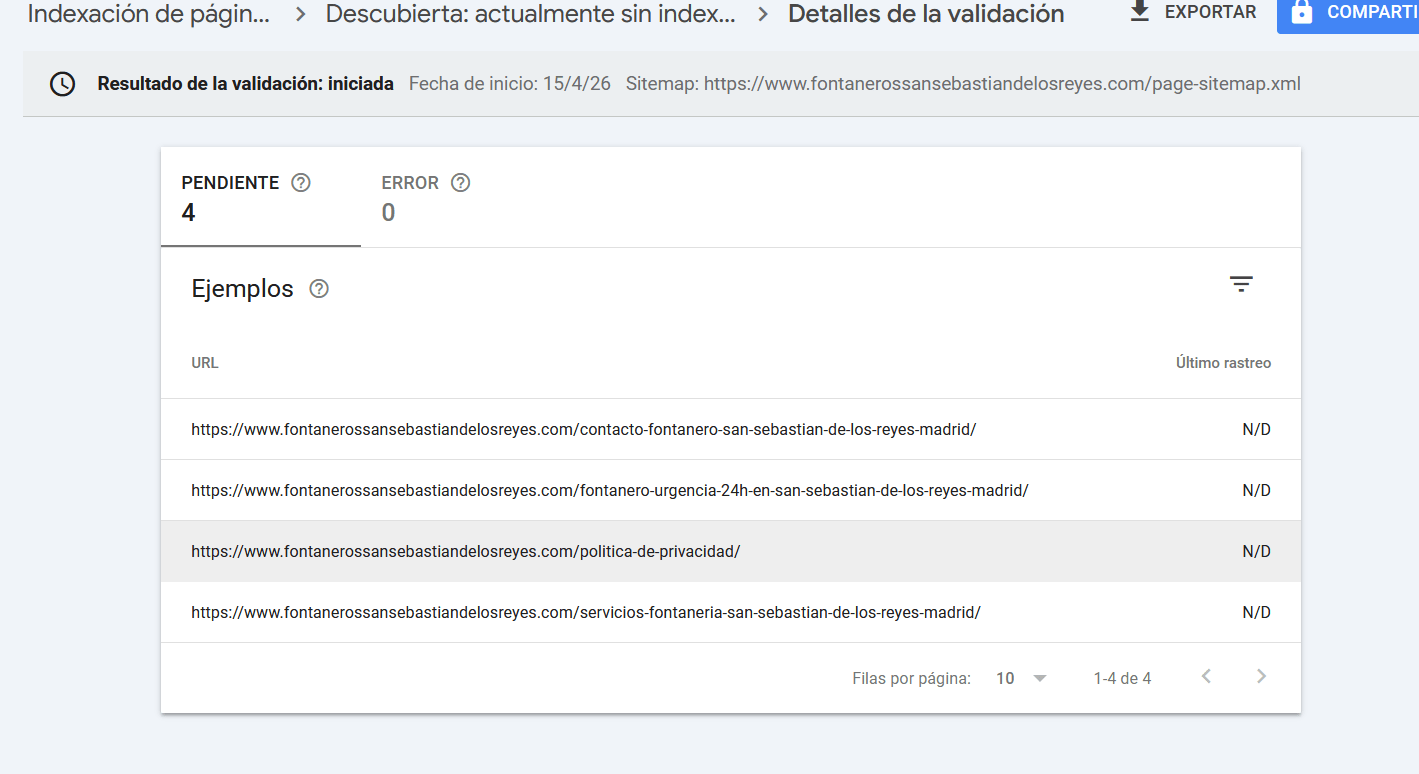This screenshot has height=774, width=1419.
Task: Select the politica-de-privacidad URL row
Action: pyautogui.click(x=465, y=551)
